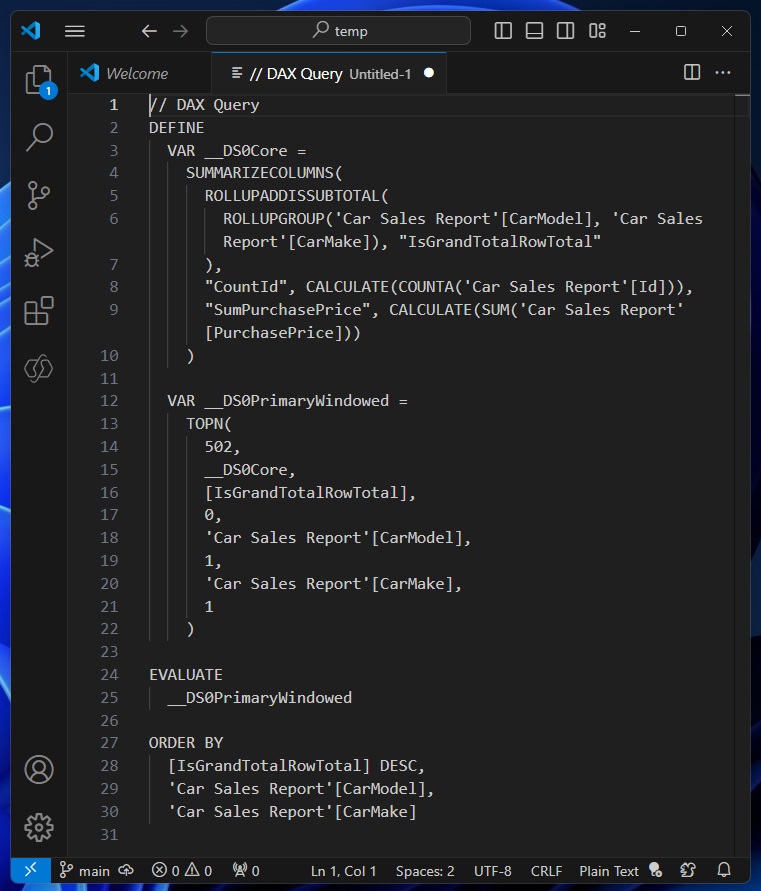Change line ending via CRLF
The height and width of the screenshot is (891, 761).
pos(546,871)
